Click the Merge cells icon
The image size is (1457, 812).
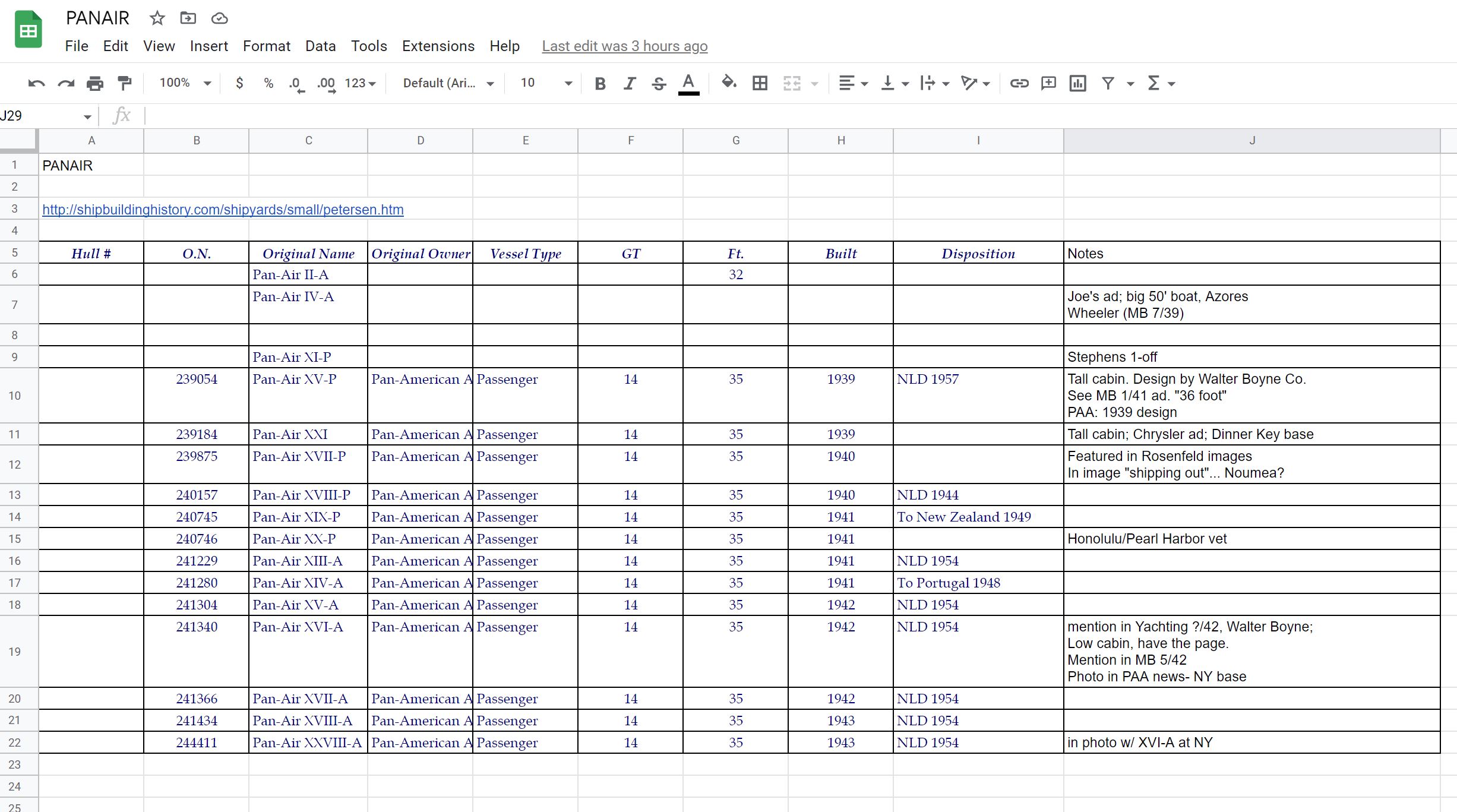click(x=792, y=83)
